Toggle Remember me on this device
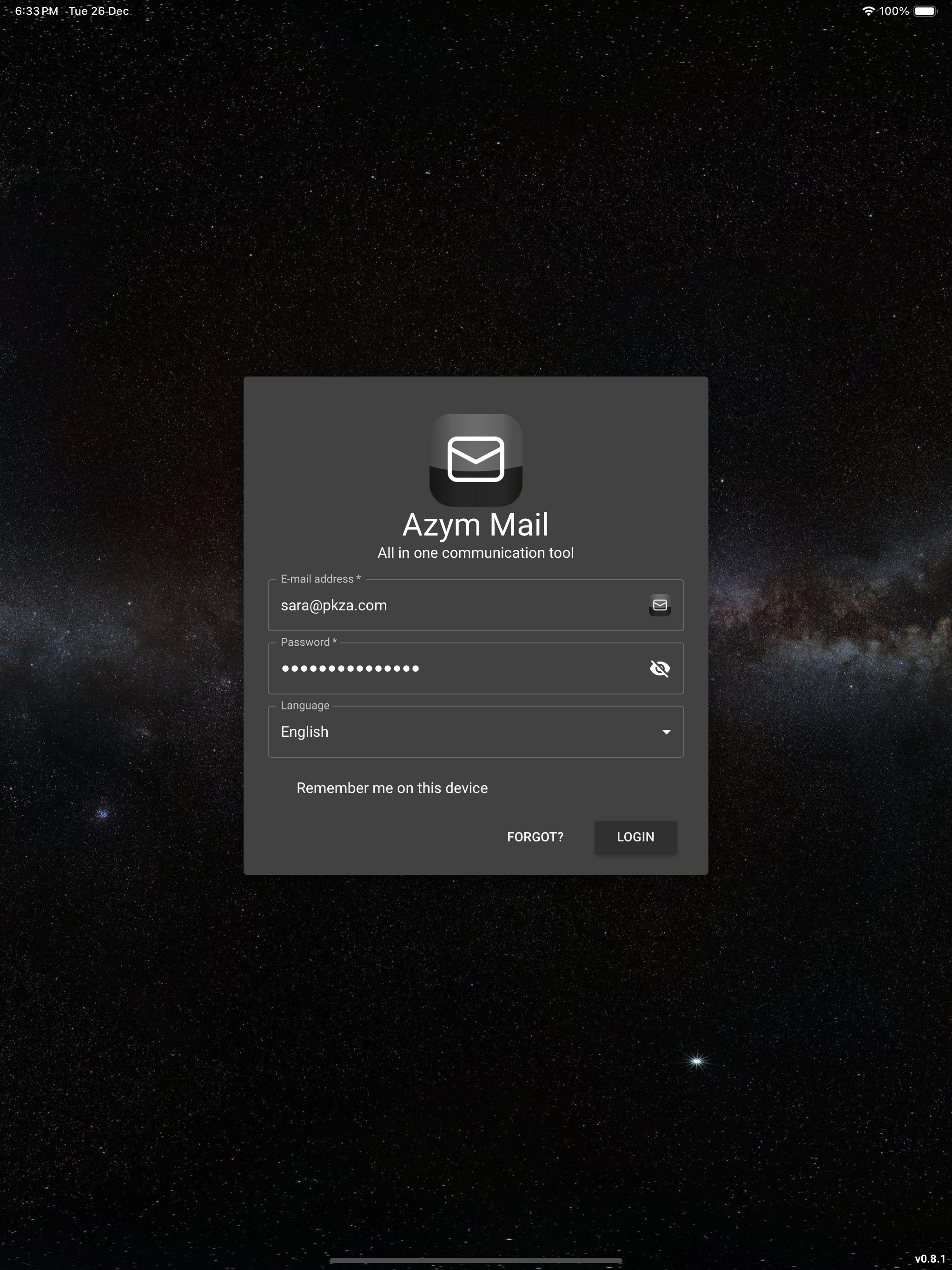 391,788
